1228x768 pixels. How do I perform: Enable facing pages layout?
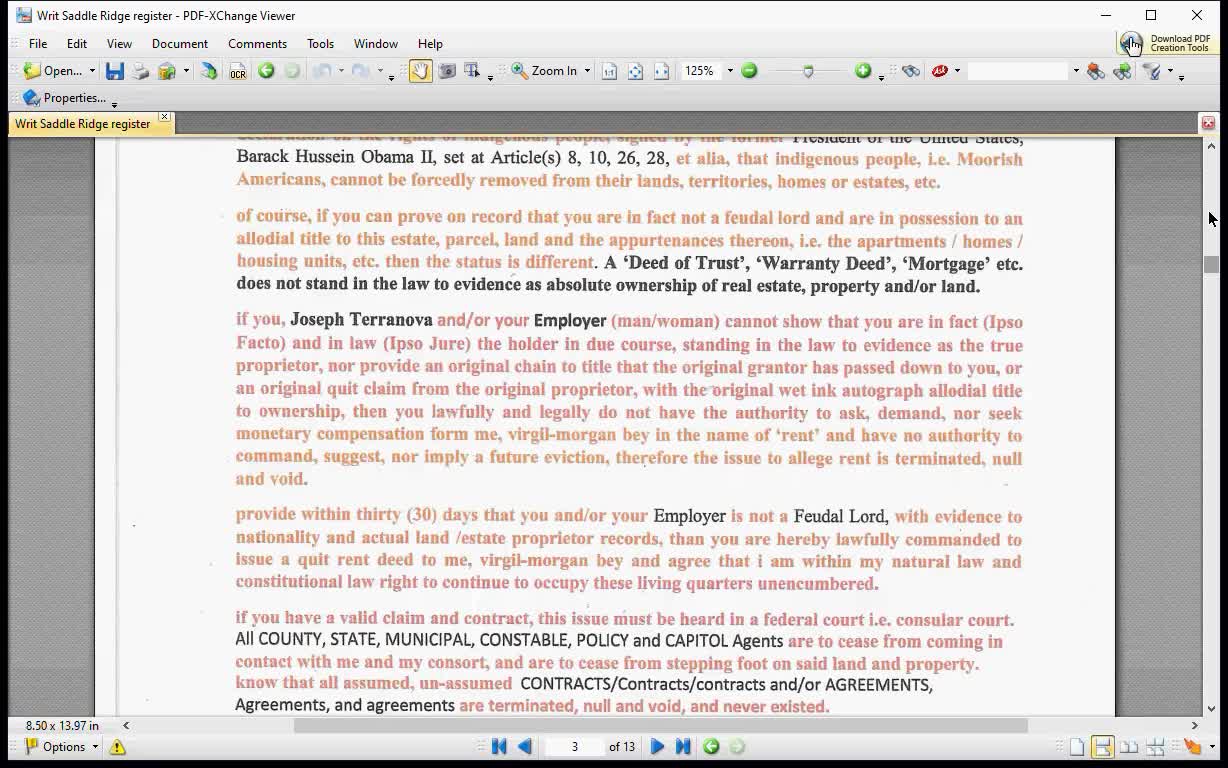tap(1129, 747)
